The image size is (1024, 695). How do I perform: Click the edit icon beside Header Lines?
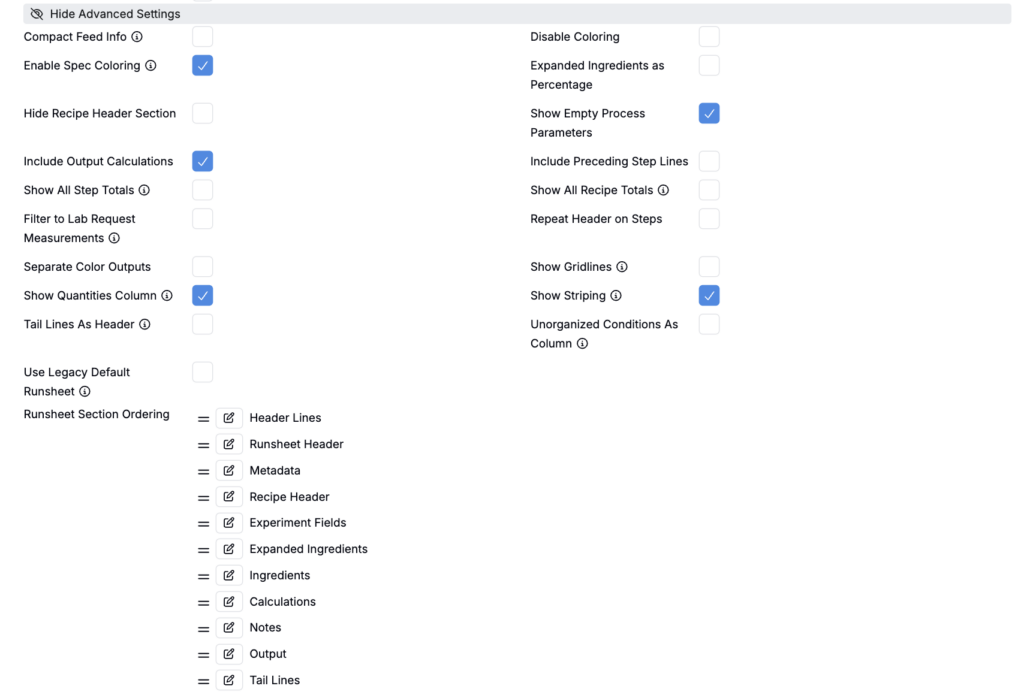(x=229, y=418)
